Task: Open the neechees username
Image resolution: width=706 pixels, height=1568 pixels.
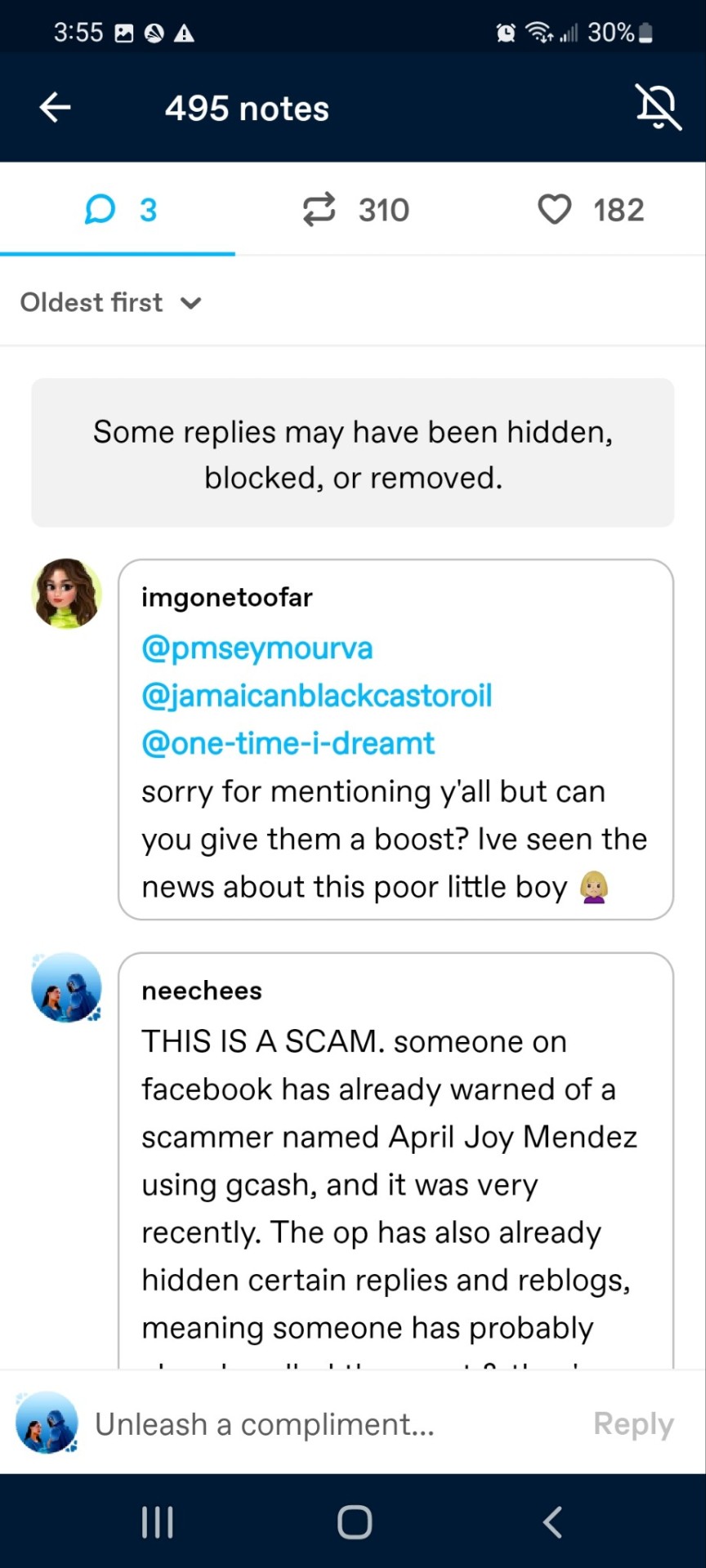Action: pyautogui.click(x=202, y=991)
